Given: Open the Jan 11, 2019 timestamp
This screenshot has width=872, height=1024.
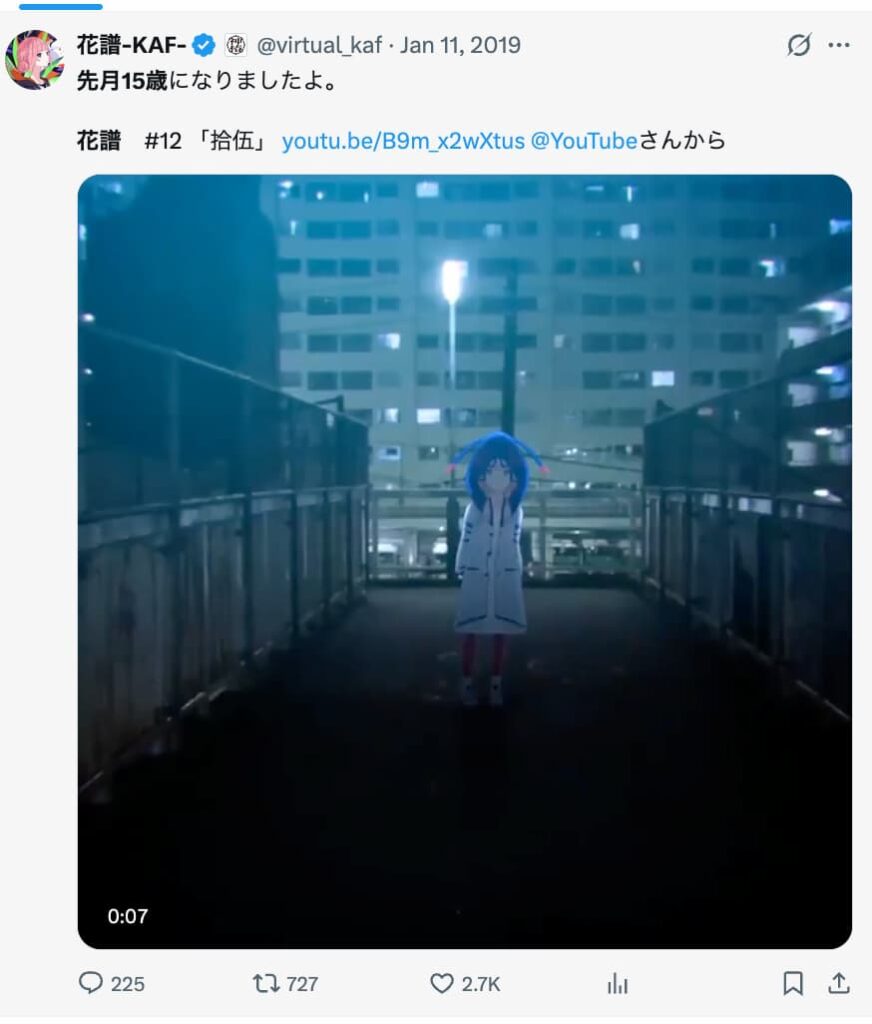Looking at the screenshot, I should click(x=460, y=45).
